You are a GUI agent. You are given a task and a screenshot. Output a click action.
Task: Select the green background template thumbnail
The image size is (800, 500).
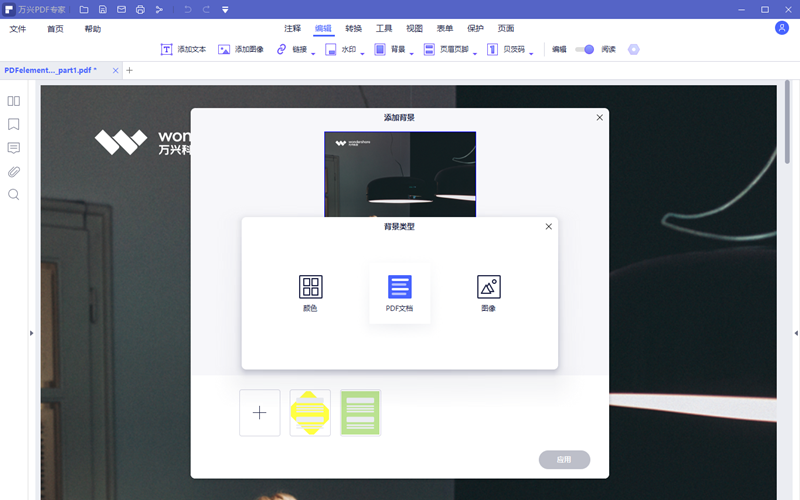click(360, 412)
